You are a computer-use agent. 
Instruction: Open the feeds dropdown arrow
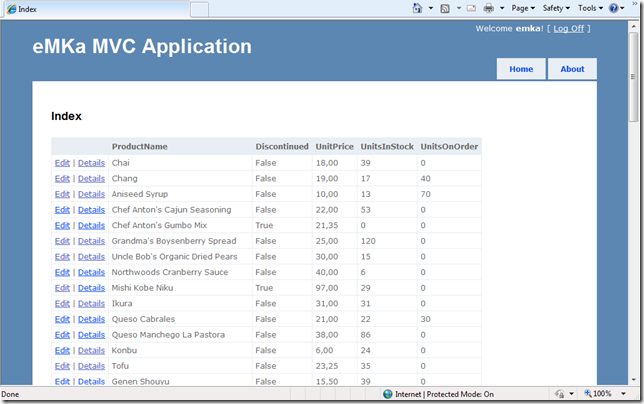point(459,8)
